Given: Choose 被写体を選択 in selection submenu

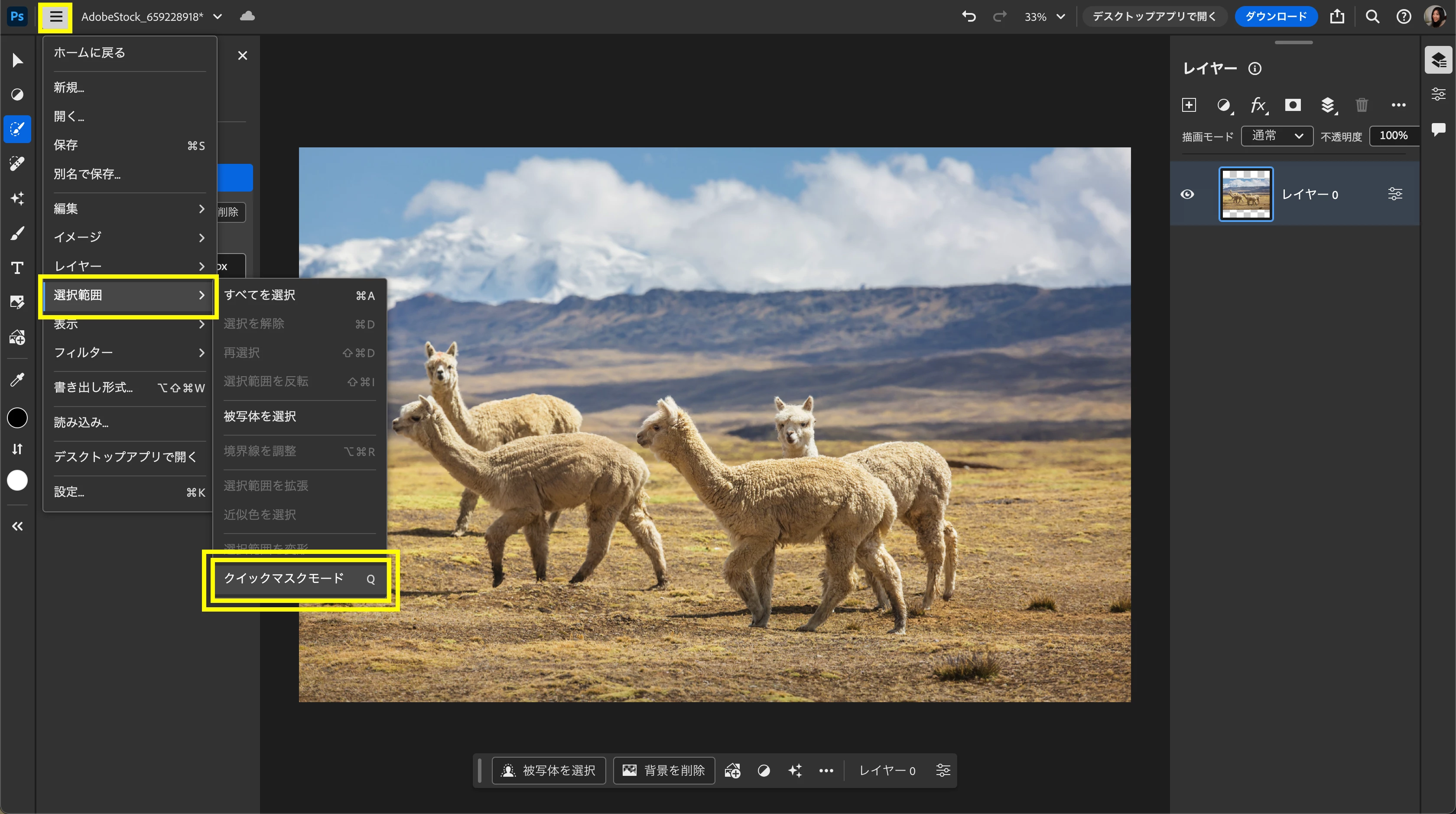Looking at the screenshot, I should (x=260, y=417).
